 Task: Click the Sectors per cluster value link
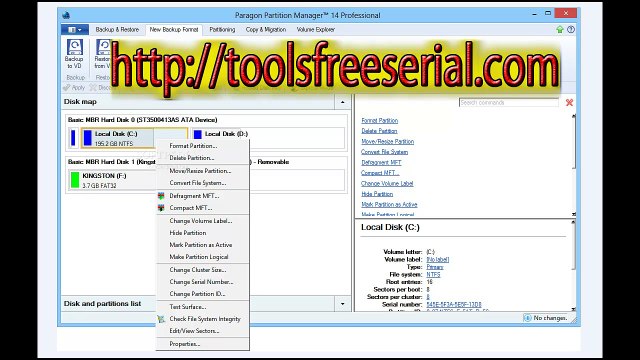(x=428, y=297)
